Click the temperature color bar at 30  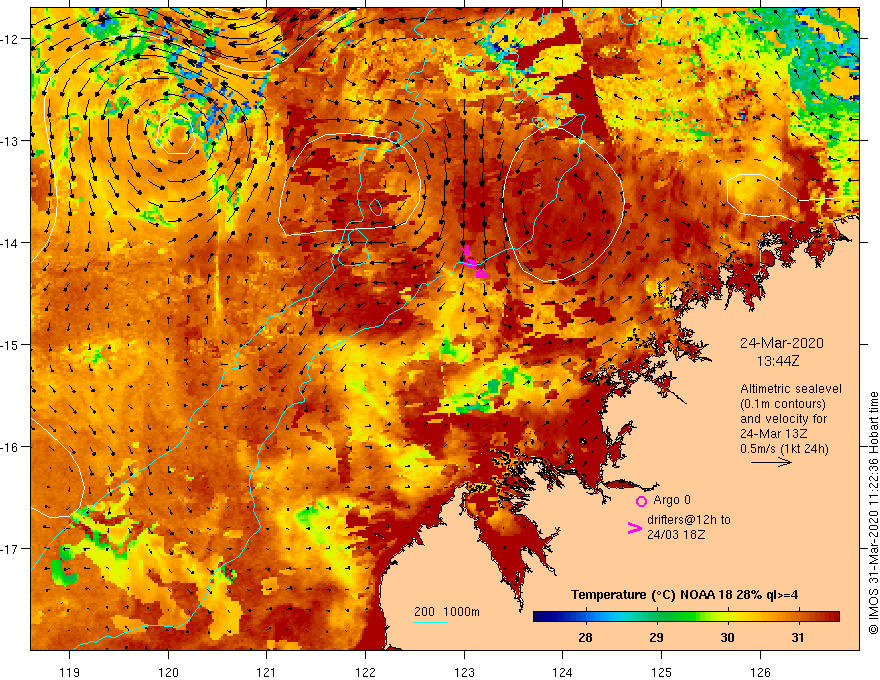[x=727, y=617]
